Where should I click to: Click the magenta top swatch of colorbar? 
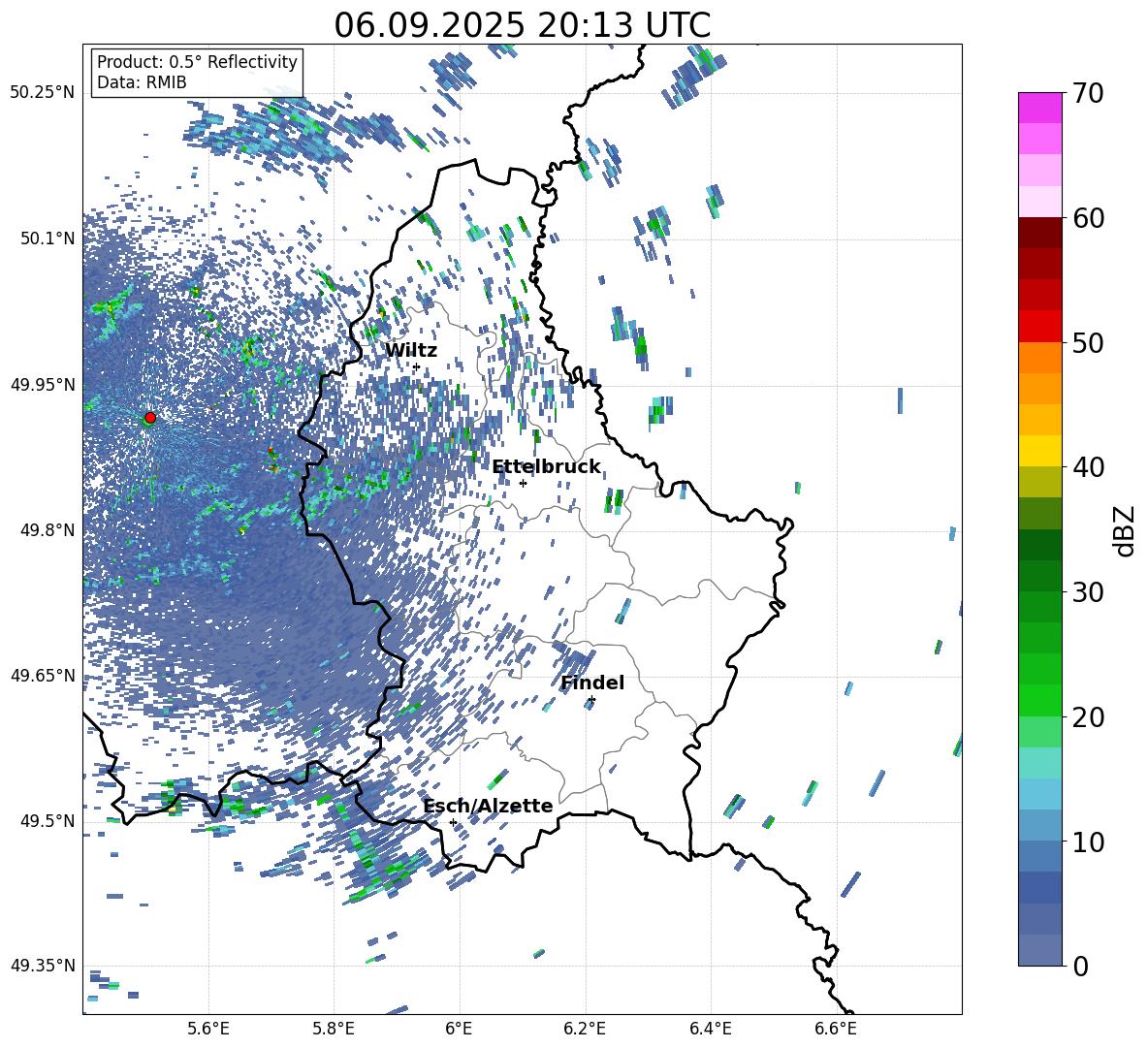[1040, 108]
